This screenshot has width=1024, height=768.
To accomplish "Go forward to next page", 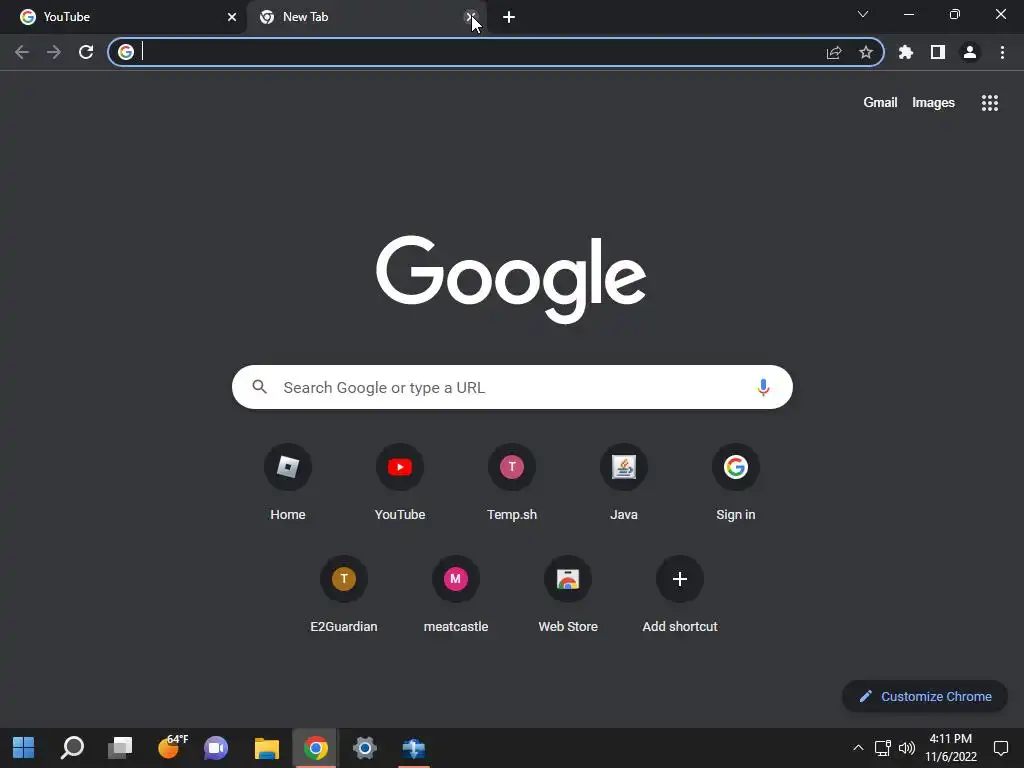I will click(54, 52).
